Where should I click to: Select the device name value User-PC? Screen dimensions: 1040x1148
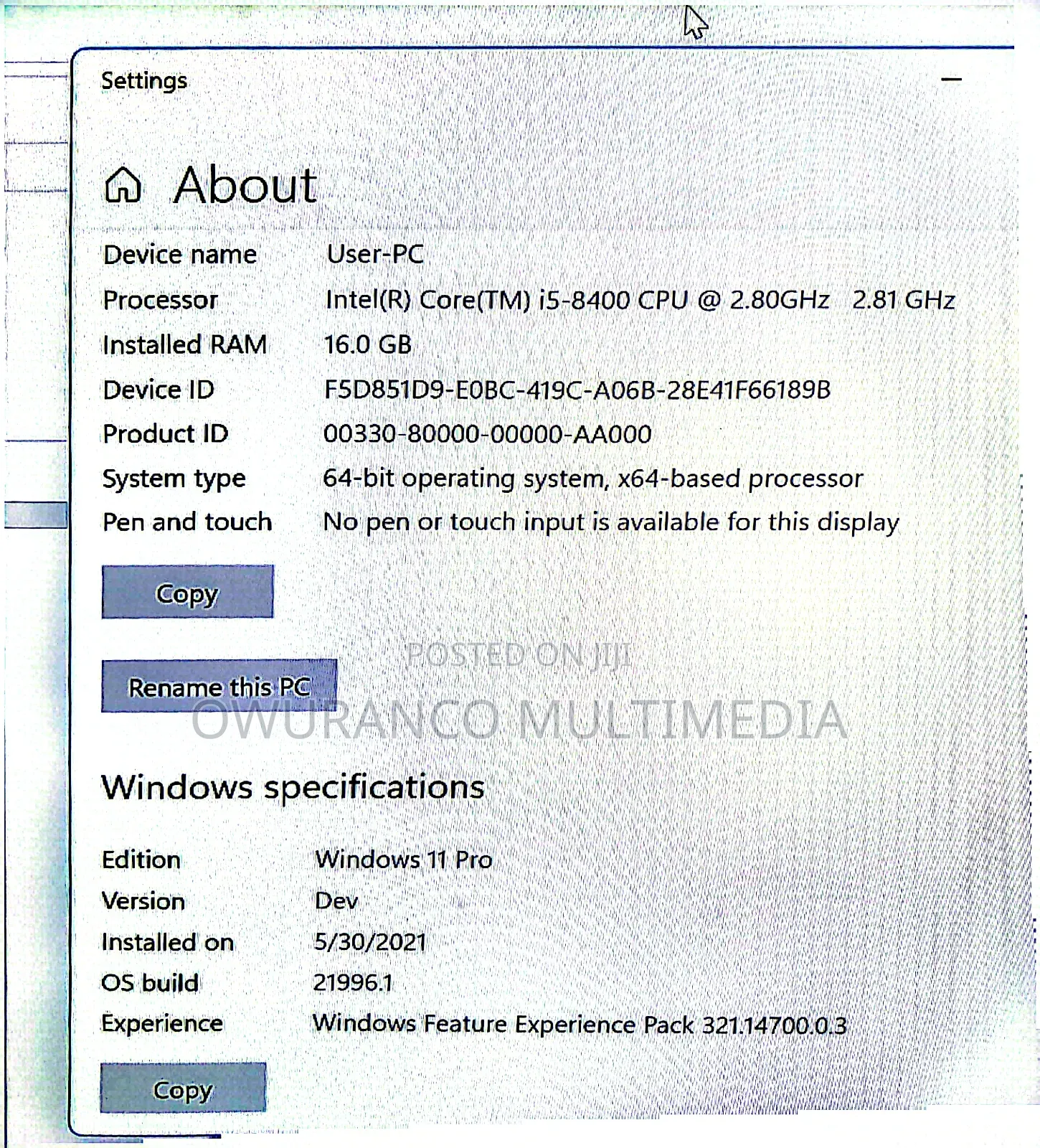point(375,254)
